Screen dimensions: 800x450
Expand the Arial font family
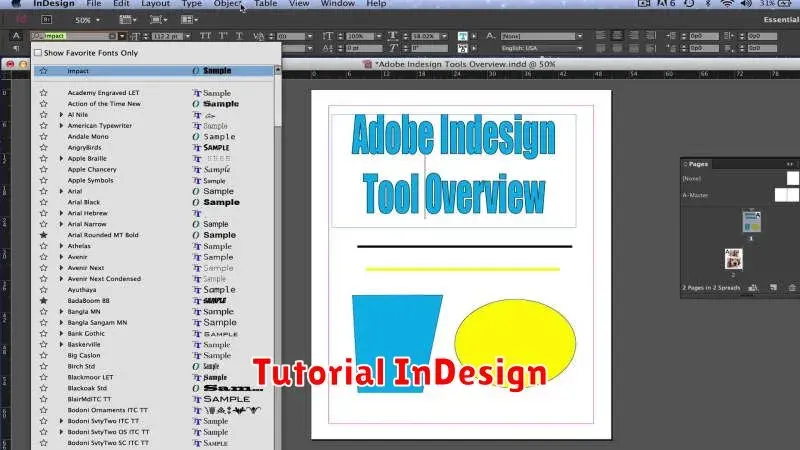point(61,191)
